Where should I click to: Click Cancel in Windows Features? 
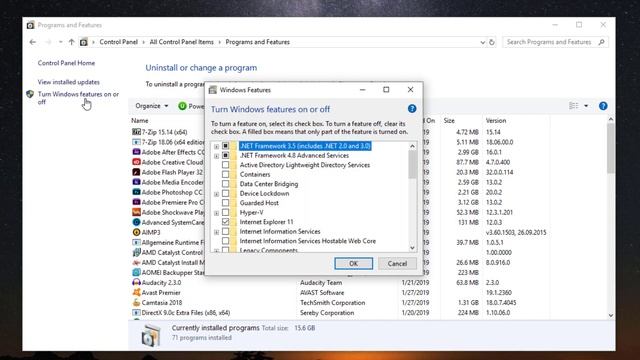pyautogui.click(x=397, y=264)
